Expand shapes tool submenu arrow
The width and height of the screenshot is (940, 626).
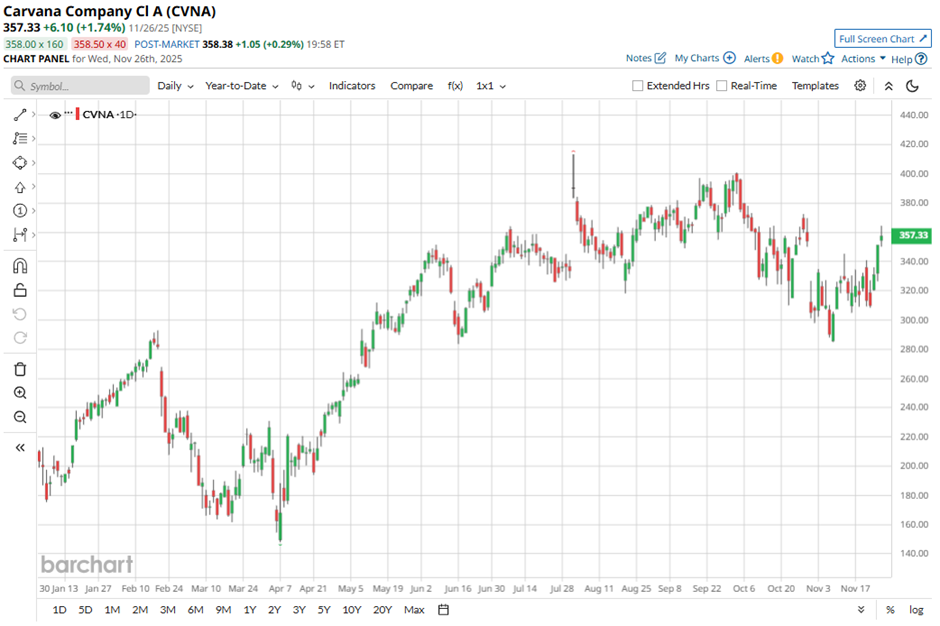pos(34,162)
